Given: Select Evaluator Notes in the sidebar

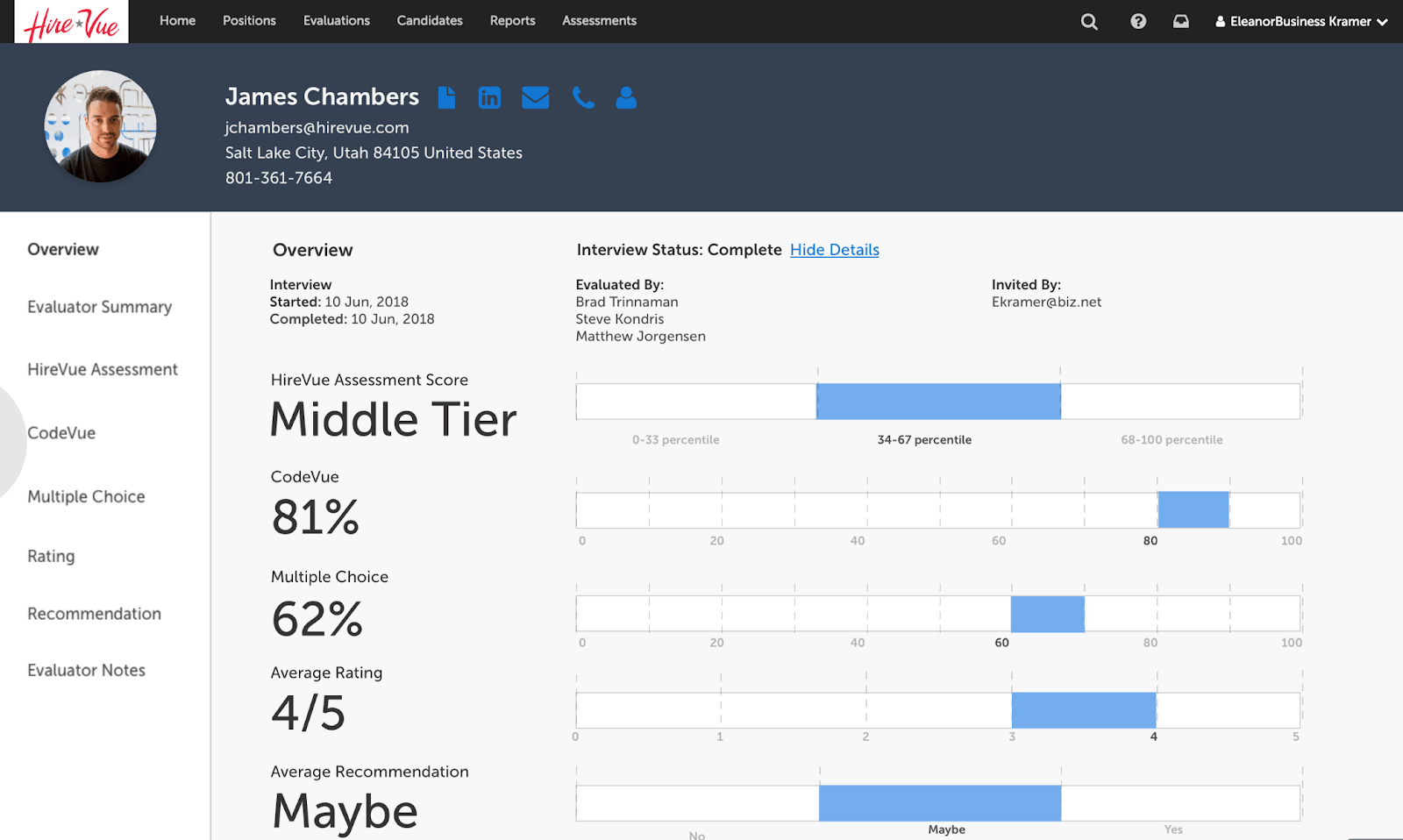Looking at the screenshot, I should [x=86, y=671].
